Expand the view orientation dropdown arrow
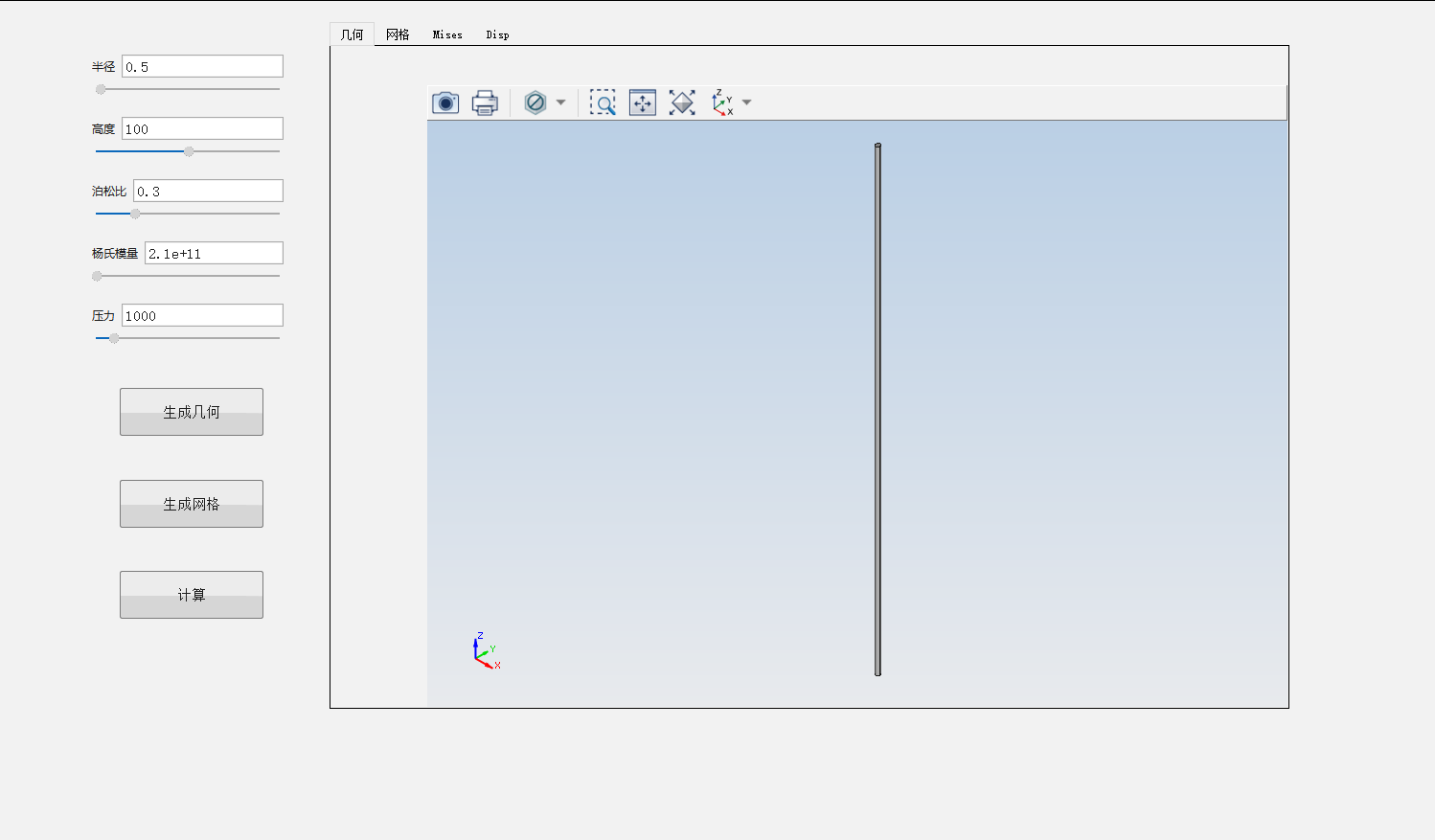 (746, 102)
